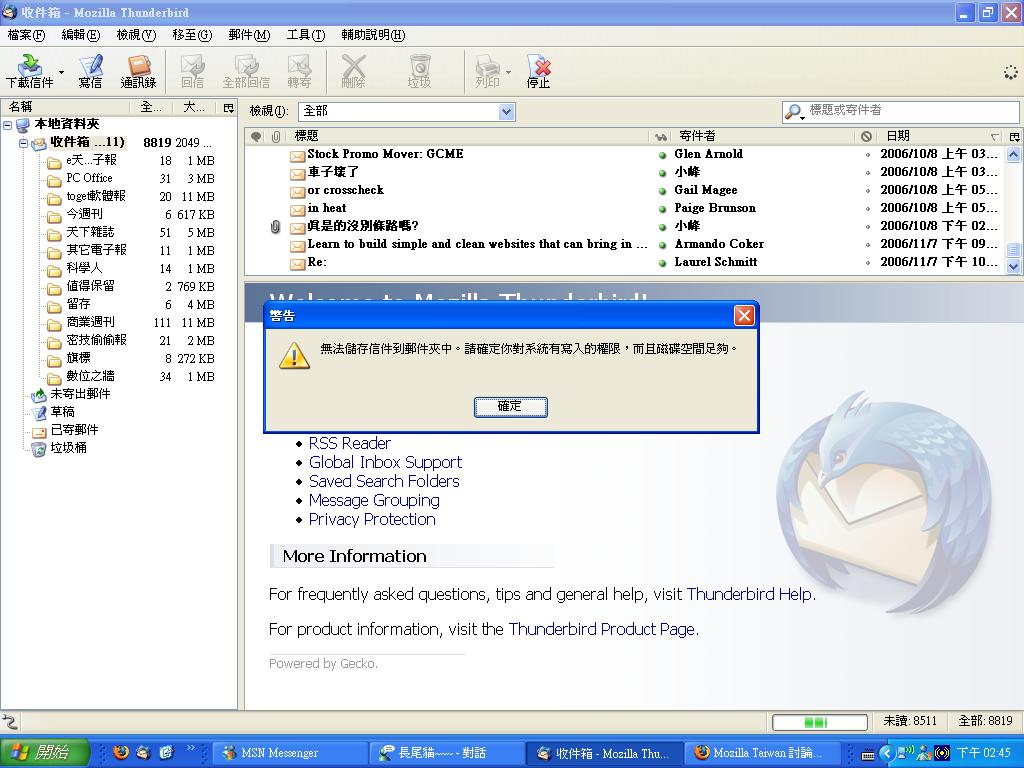Click the 轉寄 forward icon
Viewport: 1024px width, 768px height.
click(x=299, y=71)
